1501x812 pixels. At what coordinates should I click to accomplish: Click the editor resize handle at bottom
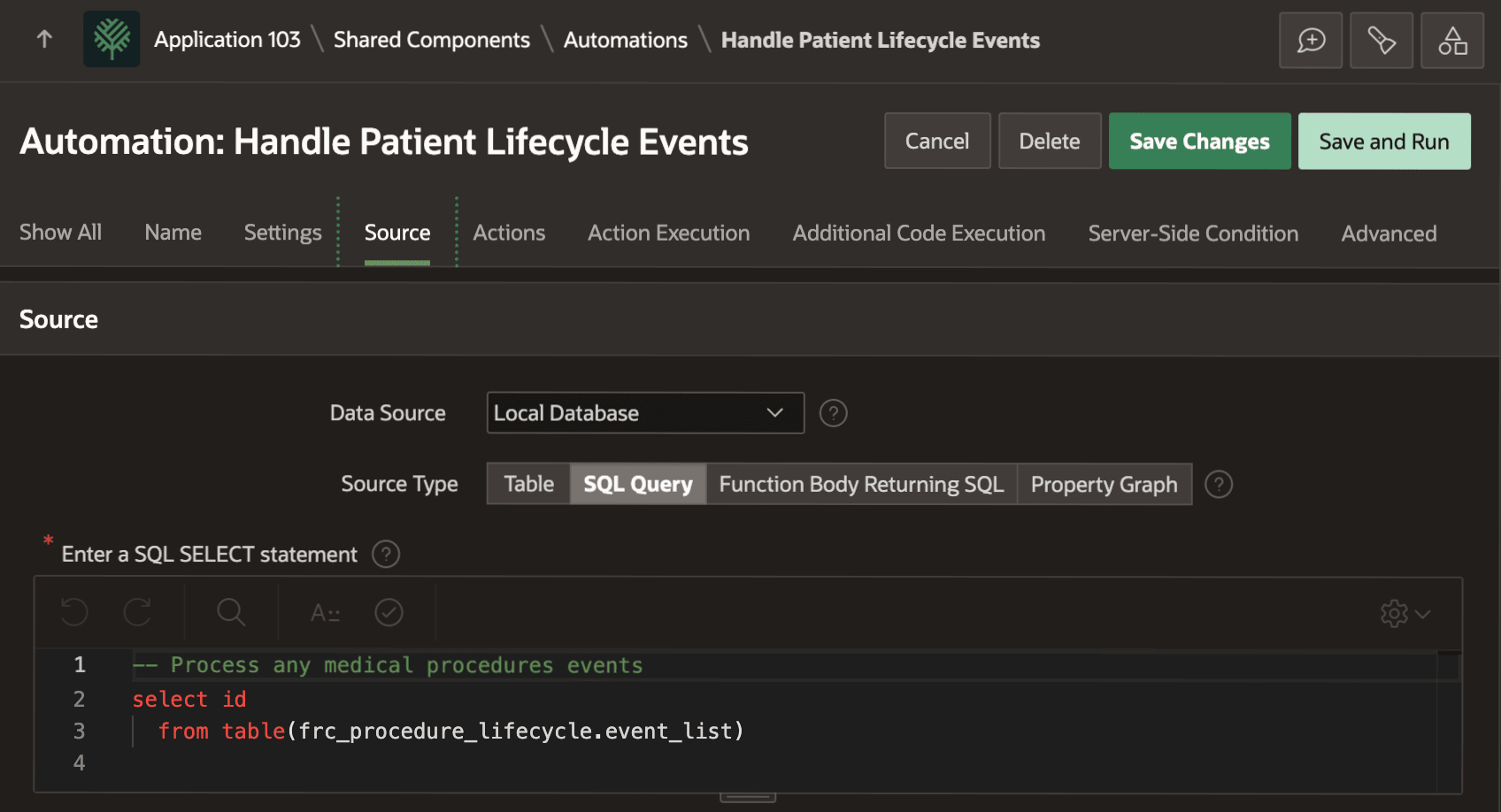coord(748,797)
